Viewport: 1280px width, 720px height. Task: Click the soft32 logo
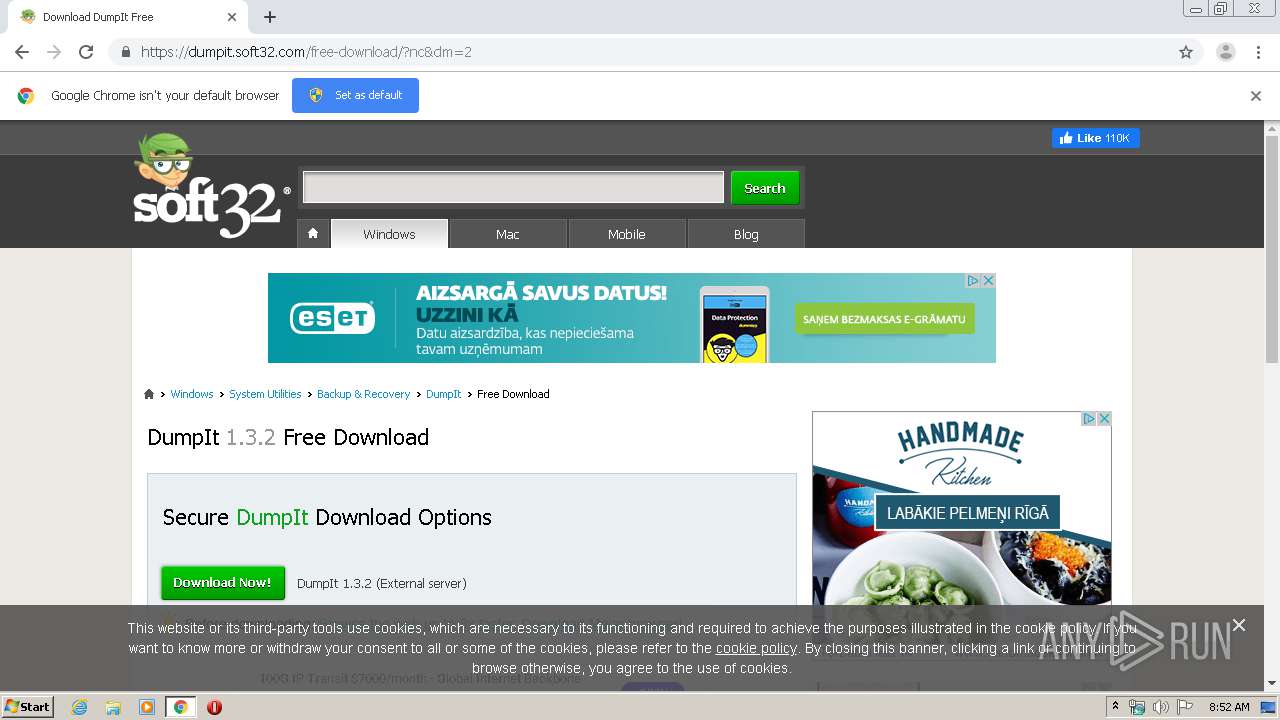click(x=211, y=186)
